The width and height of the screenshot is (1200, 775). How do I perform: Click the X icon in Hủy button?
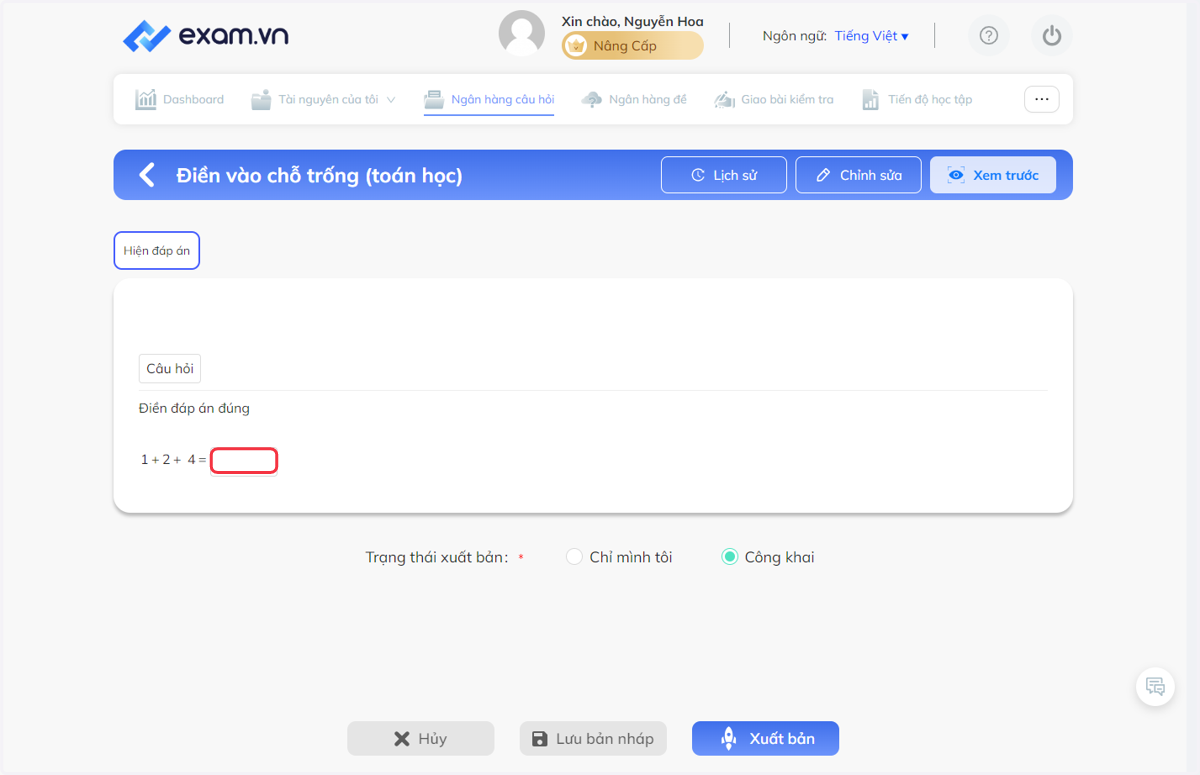pyautogui.click(x=402, y=739)
